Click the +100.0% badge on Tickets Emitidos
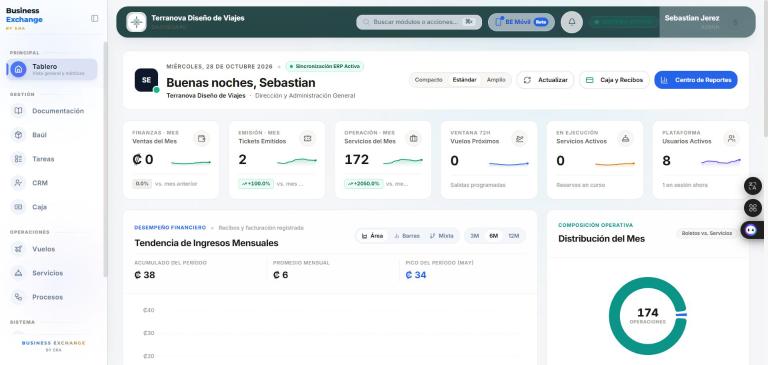This screenshot has width=768, height=365. tap(256, 184)
